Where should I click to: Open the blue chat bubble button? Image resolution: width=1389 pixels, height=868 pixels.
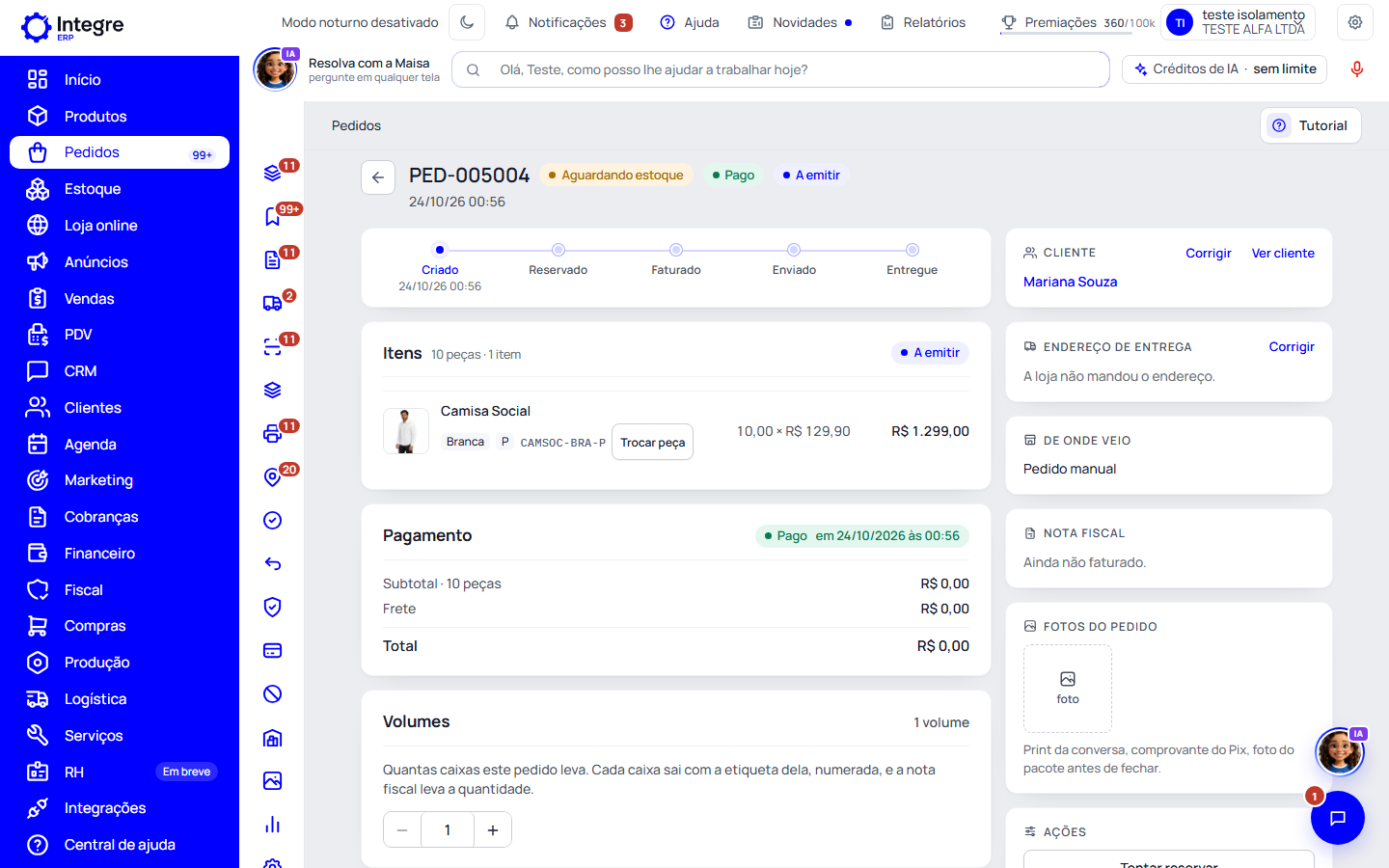(x=1337, y=818)
